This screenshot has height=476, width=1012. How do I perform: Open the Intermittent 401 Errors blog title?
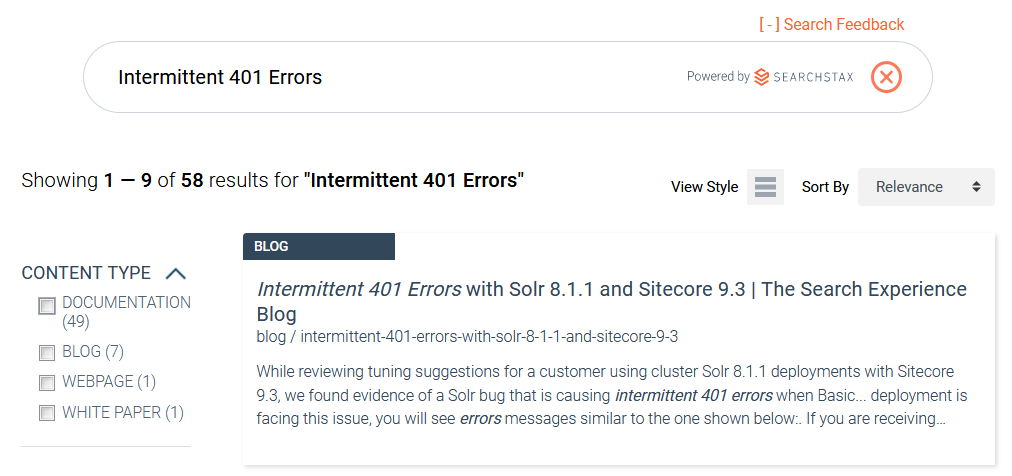[611, 301]
